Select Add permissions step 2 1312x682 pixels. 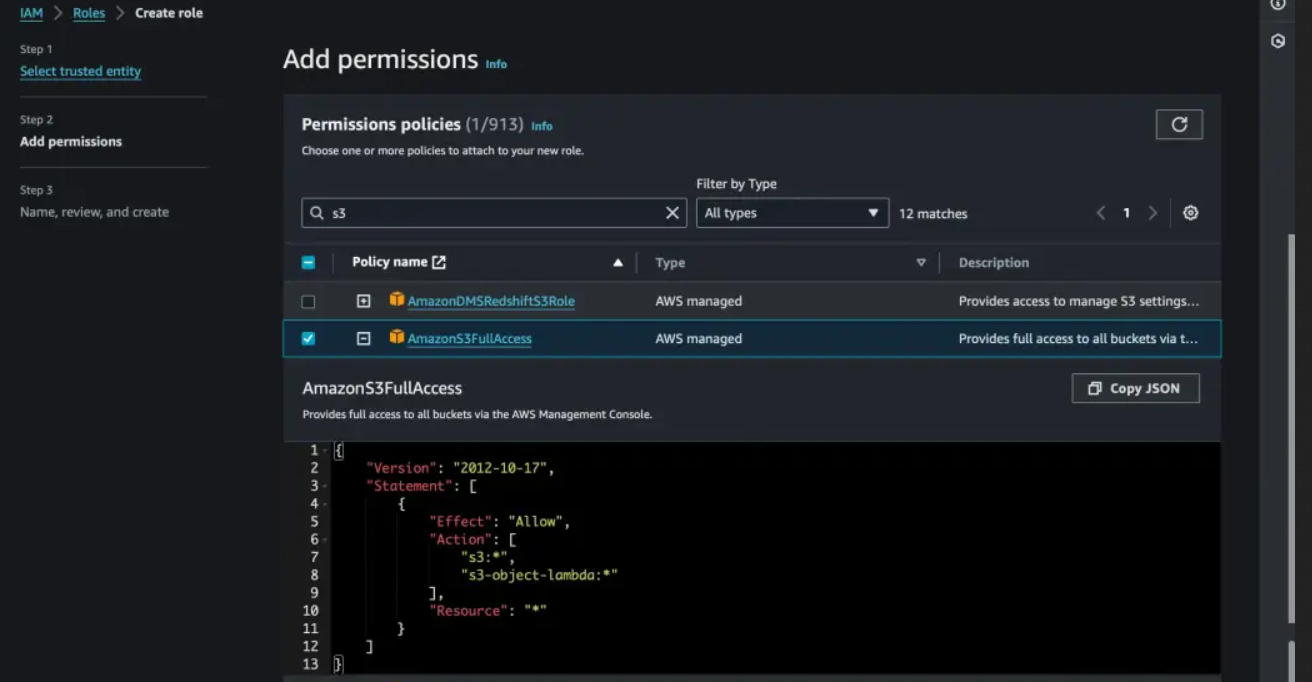click(x=71, y=141)
